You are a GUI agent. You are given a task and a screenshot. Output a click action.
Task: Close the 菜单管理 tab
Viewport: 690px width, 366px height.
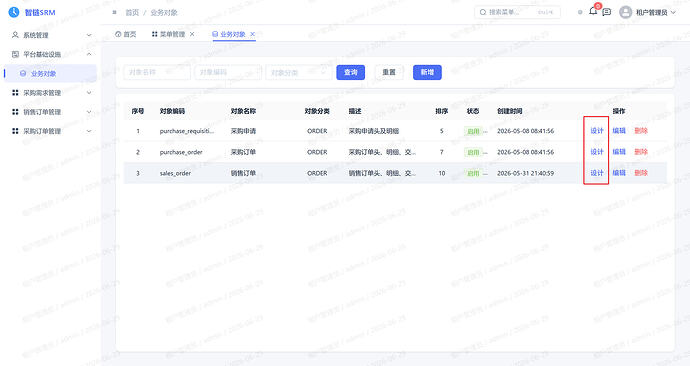click(192, 34)
